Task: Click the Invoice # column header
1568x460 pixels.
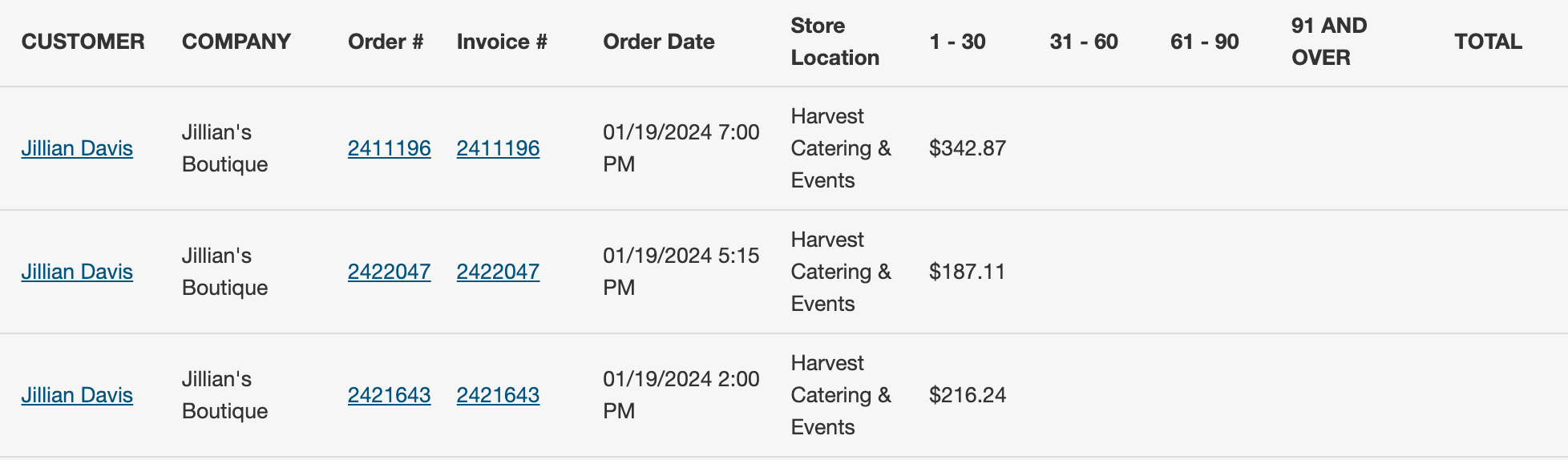Action: [x=502, y=42]
